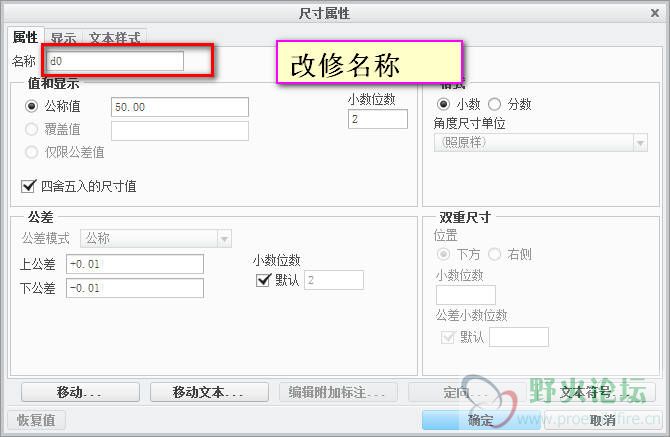Click the 公差小数位数 input field
670x437 pixels.
519,337
